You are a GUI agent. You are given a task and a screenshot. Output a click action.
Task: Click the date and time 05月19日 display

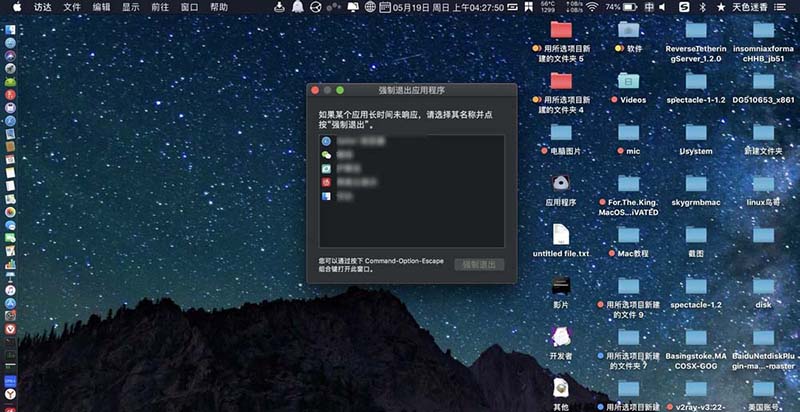[448, 7]
